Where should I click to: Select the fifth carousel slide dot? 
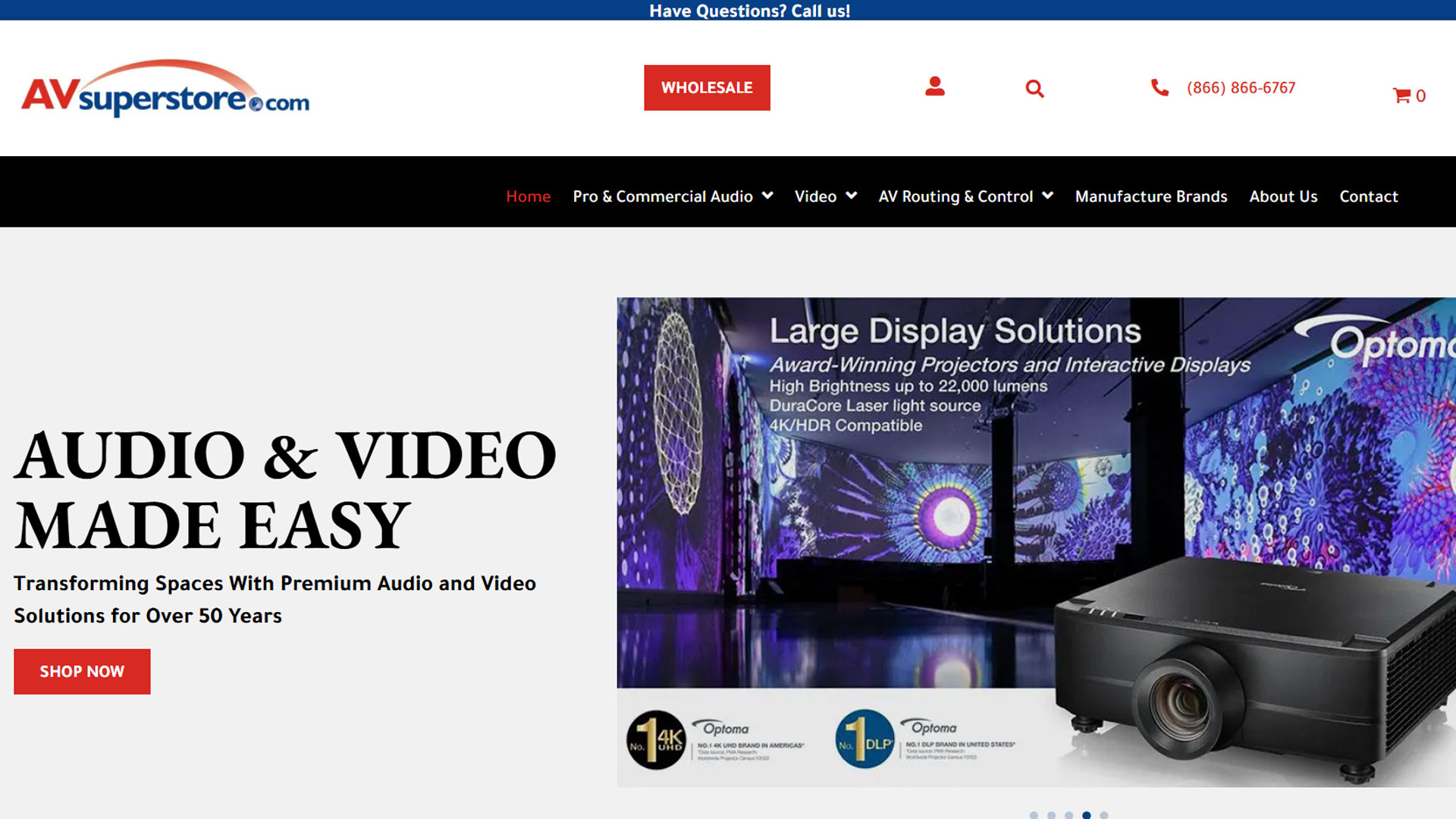1104,815
